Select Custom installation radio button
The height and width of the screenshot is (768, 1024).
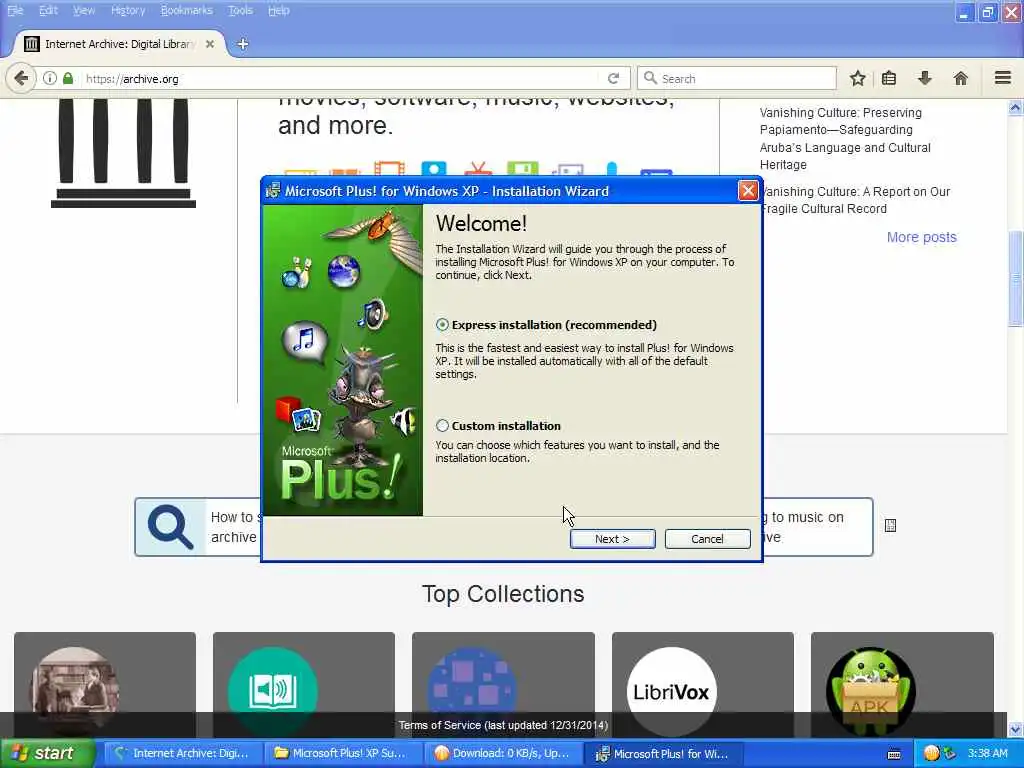pyautogui.click(x=442, y=426)
